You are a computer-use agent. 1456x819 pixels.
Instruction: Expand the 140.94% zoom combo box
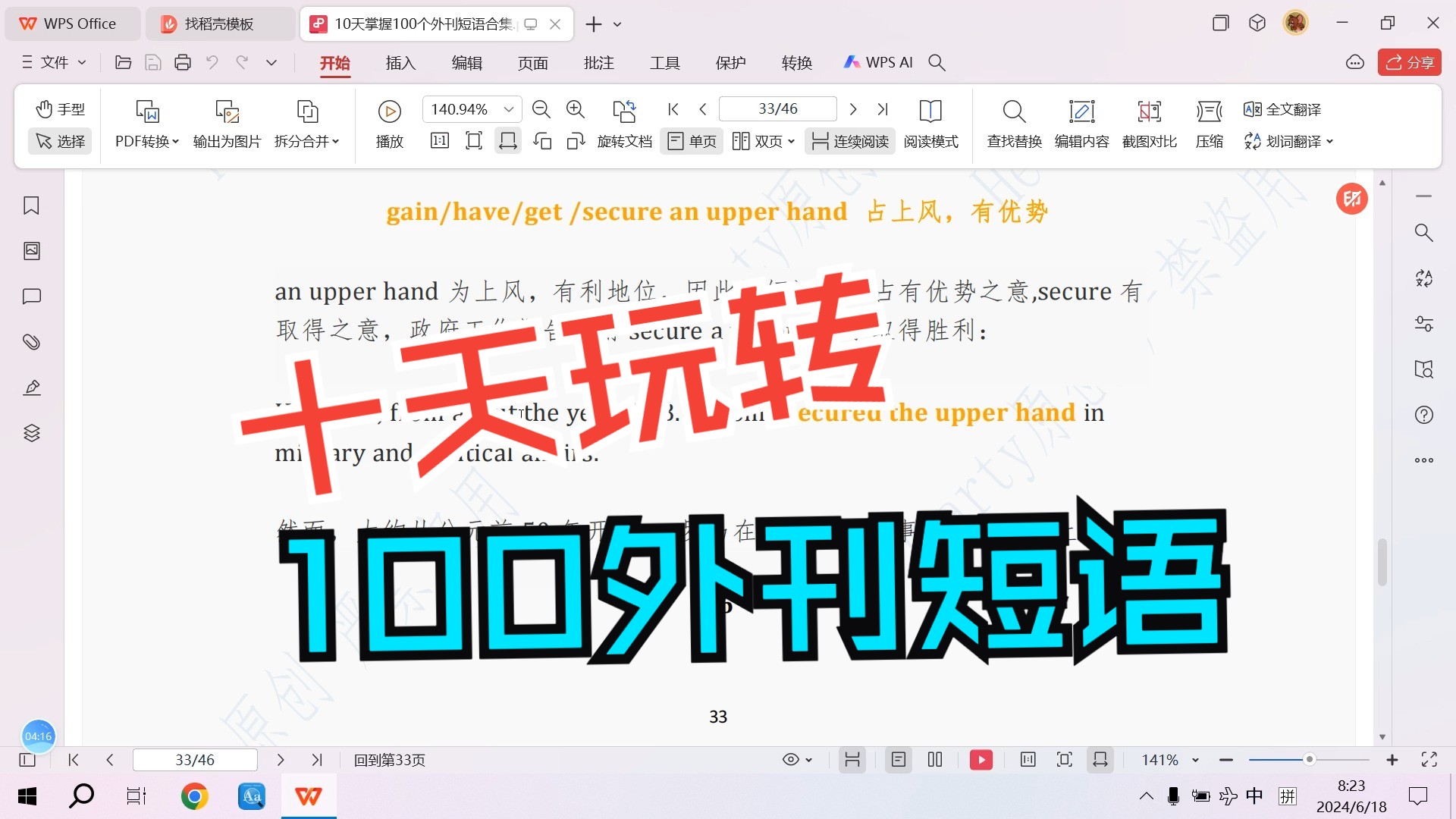coord(472,109)
